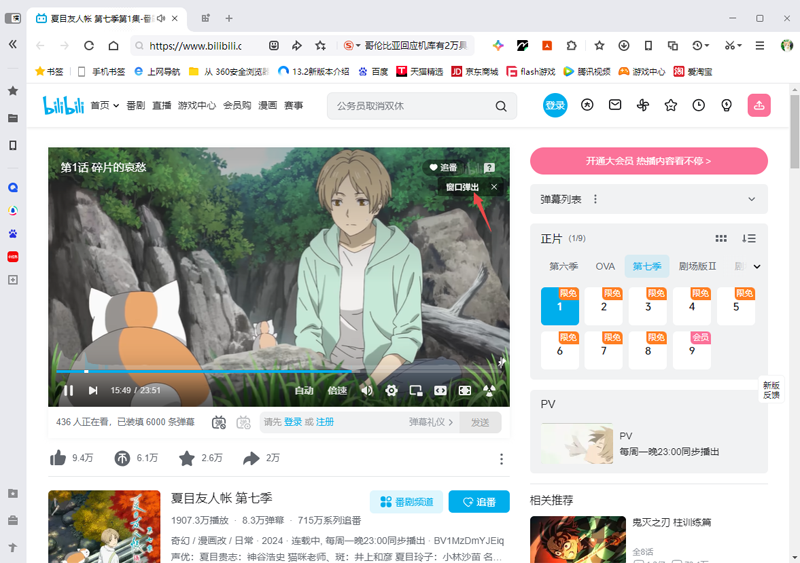
Task: Click the round 登录 login button
Action: 555,105
